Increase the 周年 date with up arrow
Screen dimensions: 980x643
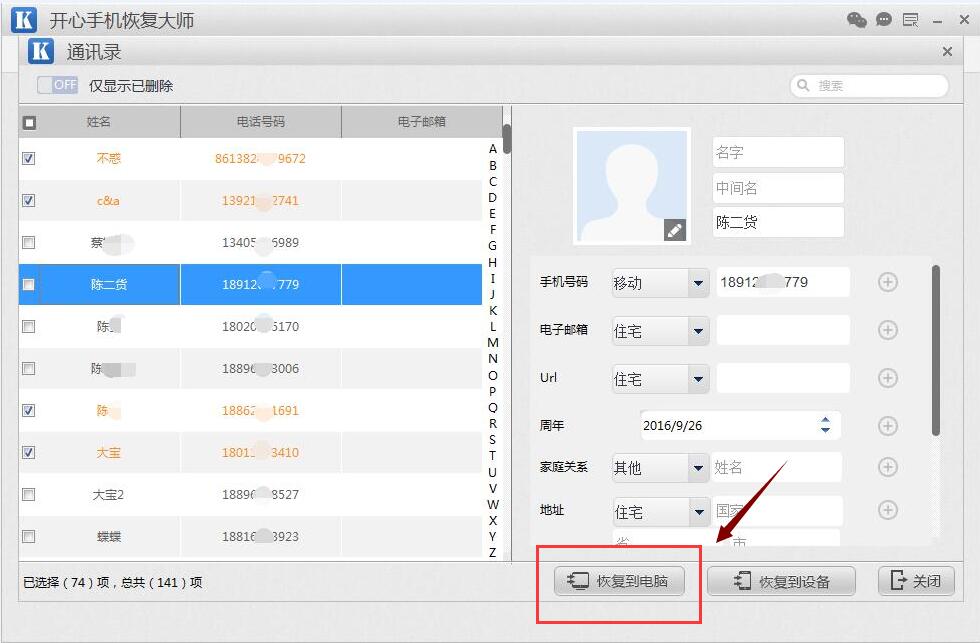coord(826,420)
